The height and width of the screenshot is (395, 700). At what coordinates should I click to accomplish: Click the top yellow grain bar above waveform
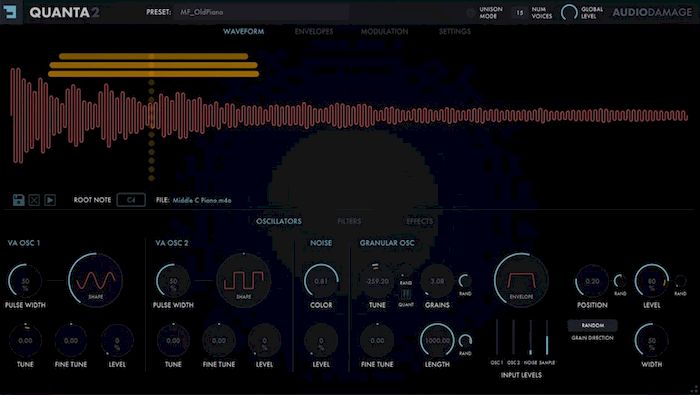click(154, 56)
